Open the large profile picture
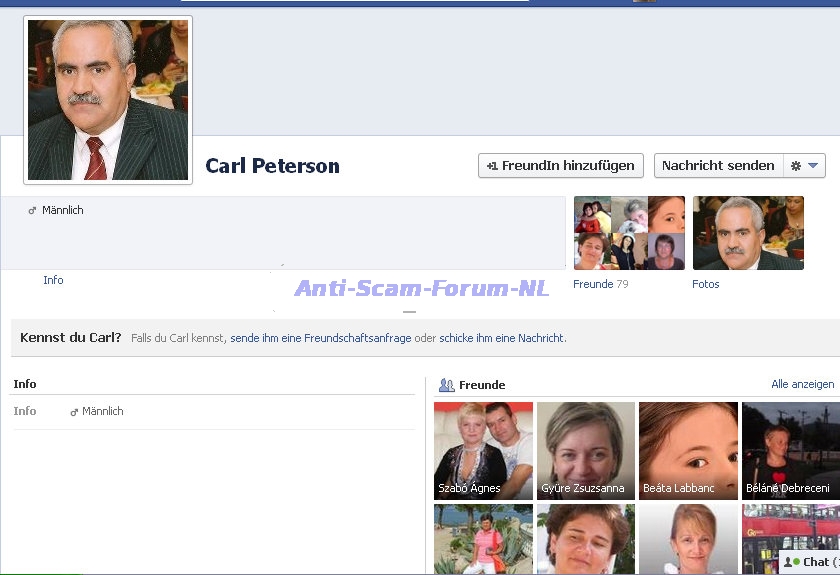840x575 pixels. tap(108, 100)
